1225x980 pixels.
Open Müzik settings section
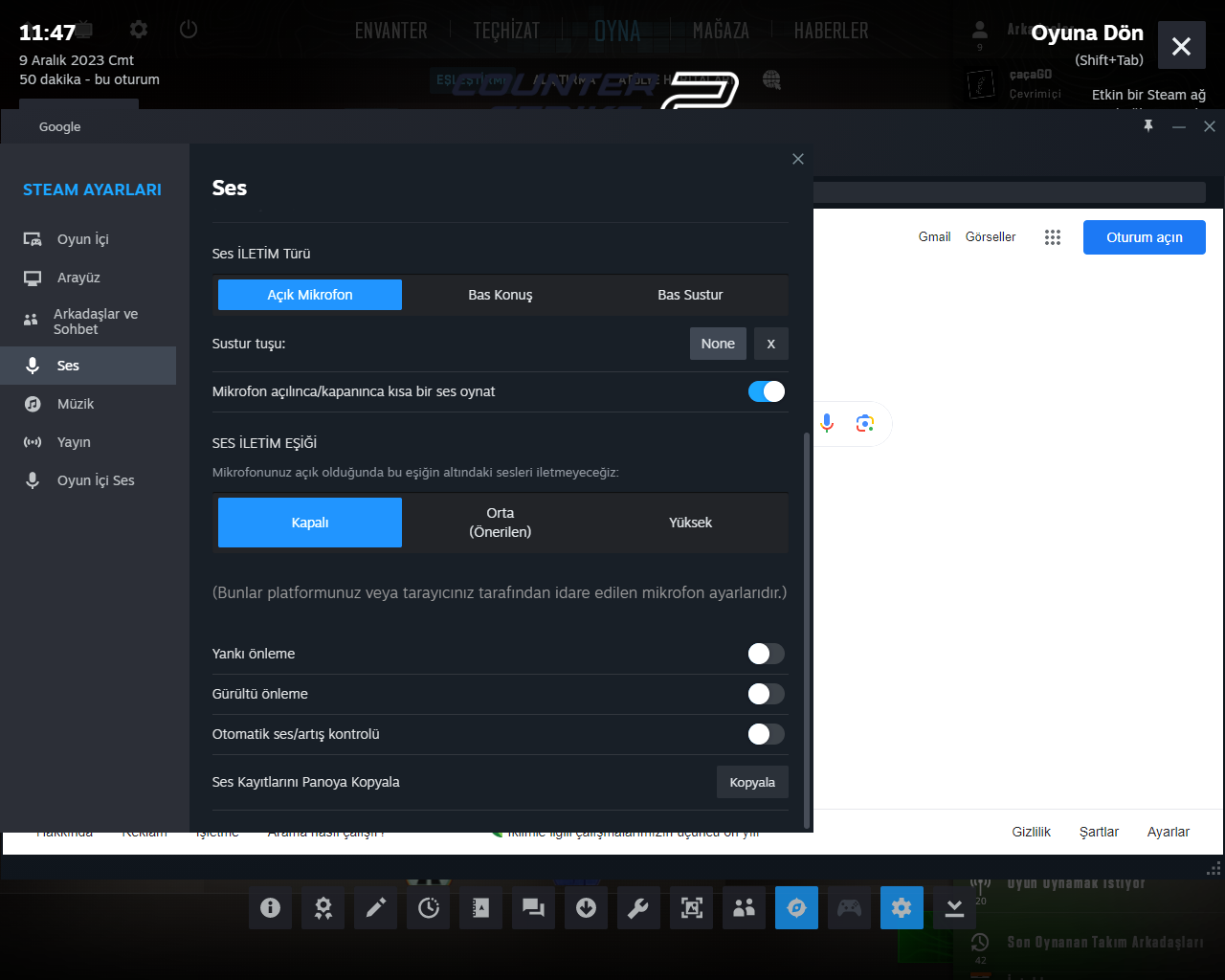[88, 404]
